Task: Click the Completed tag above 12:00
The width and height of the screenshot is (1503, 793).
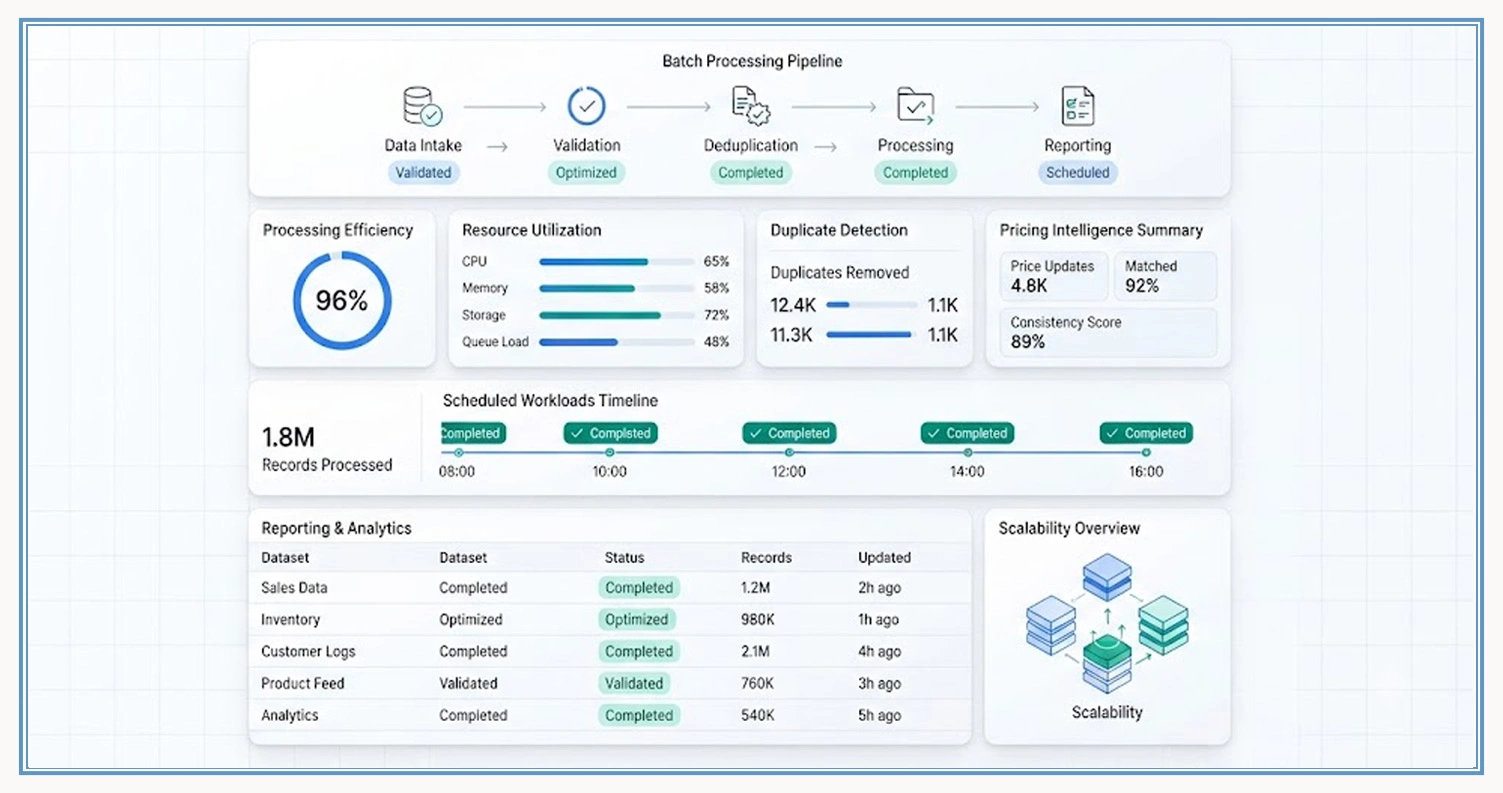Action: pyautogui.click(x=789, y=433)
